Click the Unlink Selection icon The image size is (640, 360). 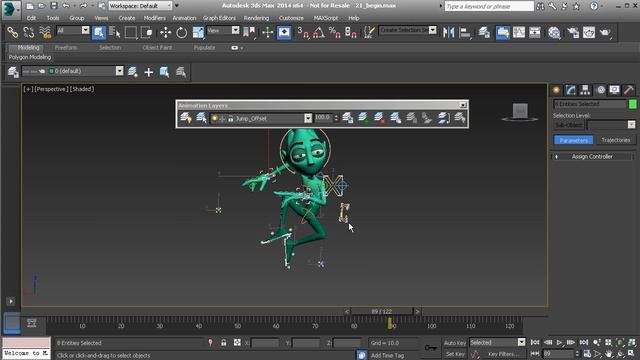click(29, 32)
